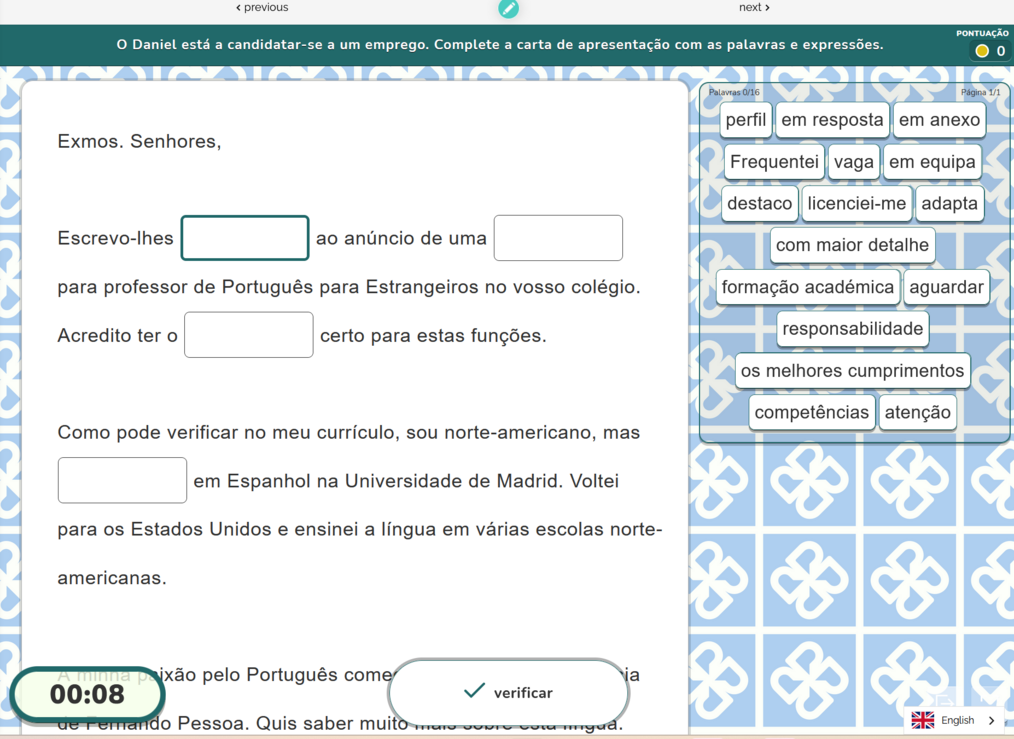Click the blank after 'Escrevo-lhes'
This screenshot has height=739, width=1014.
245,238
